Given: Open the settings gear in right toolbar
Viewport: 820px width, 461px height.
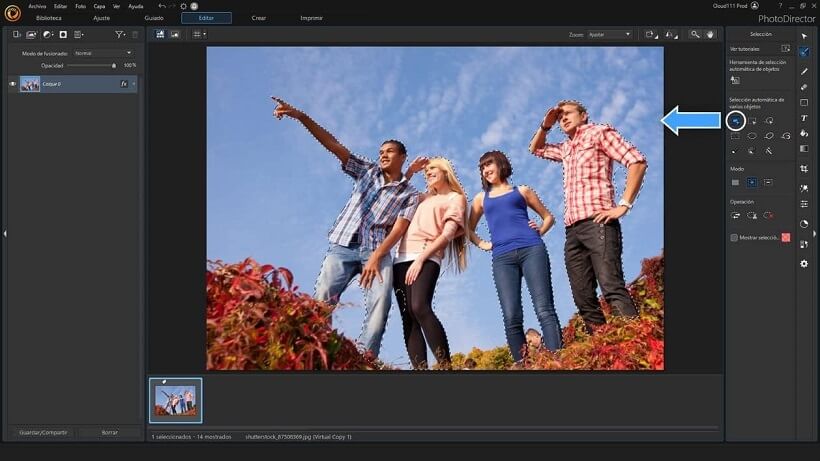Looking at the screenshot, I should (x=804, y=264).
